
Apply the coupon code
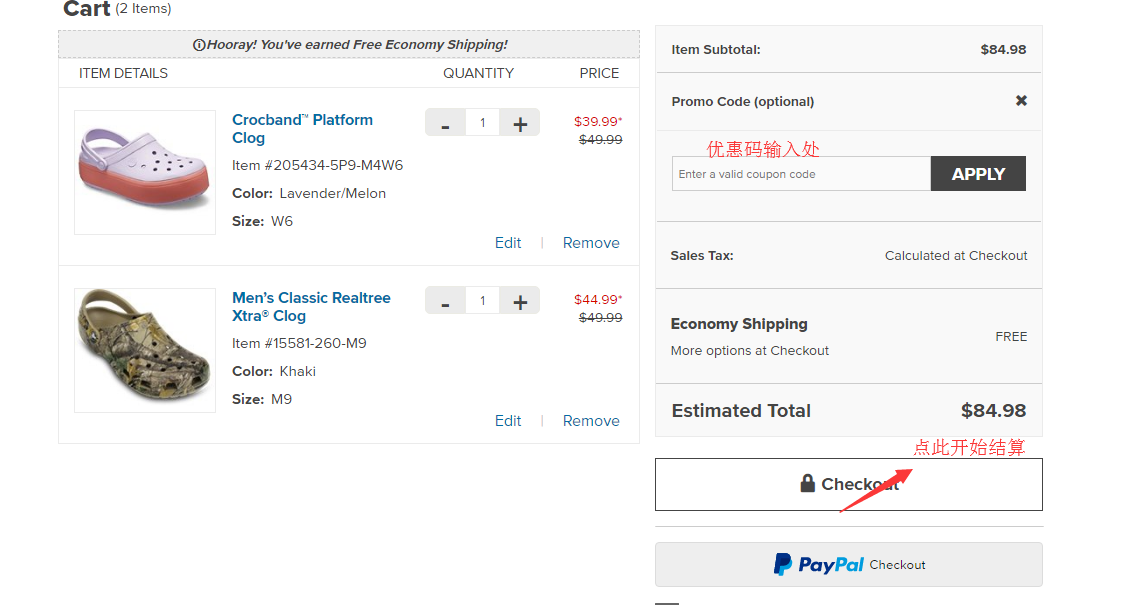coord(977,174)
